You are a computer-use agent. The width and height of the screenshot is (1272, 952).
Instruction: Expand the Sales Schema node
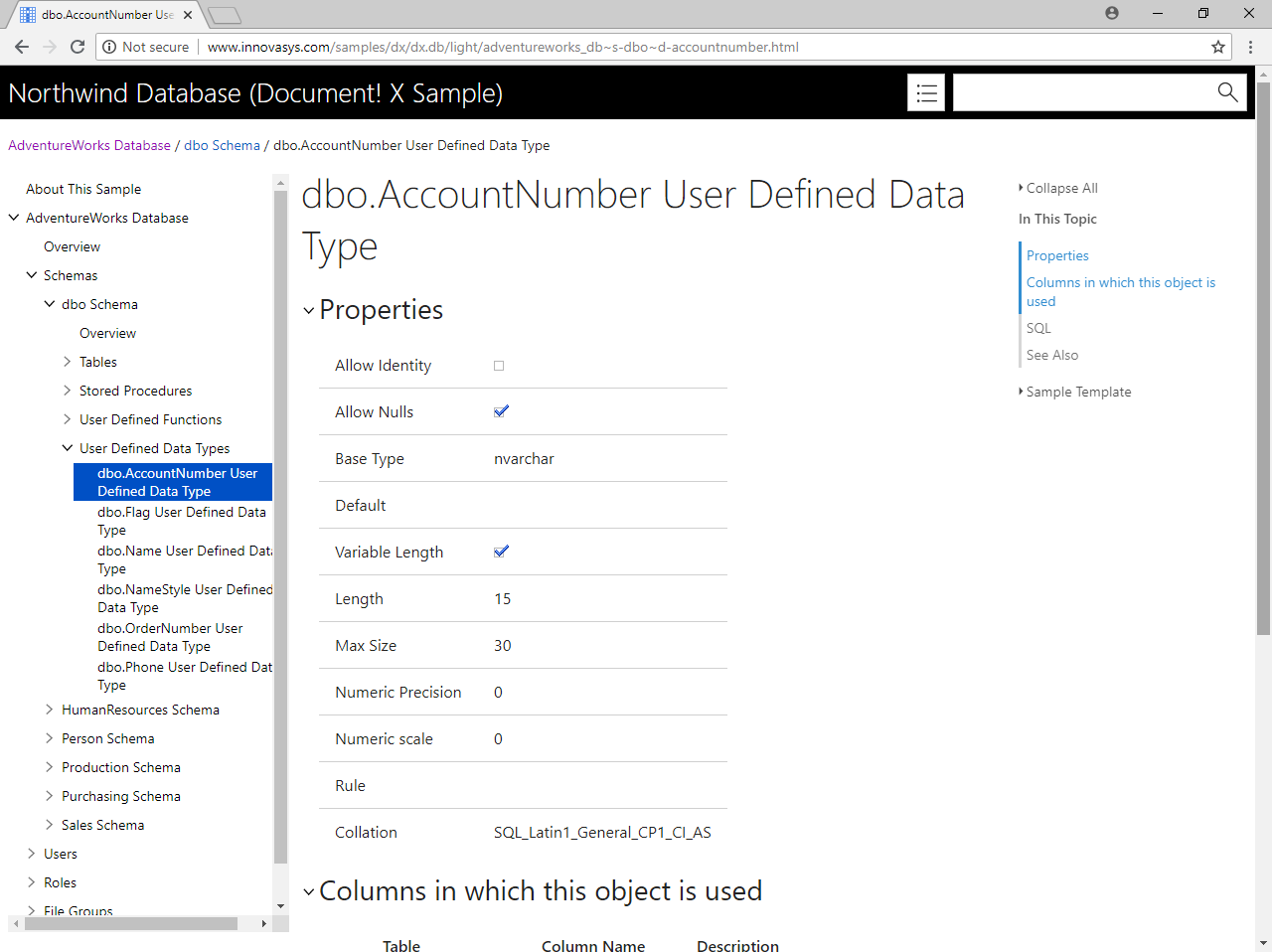[x=50, y=825]
